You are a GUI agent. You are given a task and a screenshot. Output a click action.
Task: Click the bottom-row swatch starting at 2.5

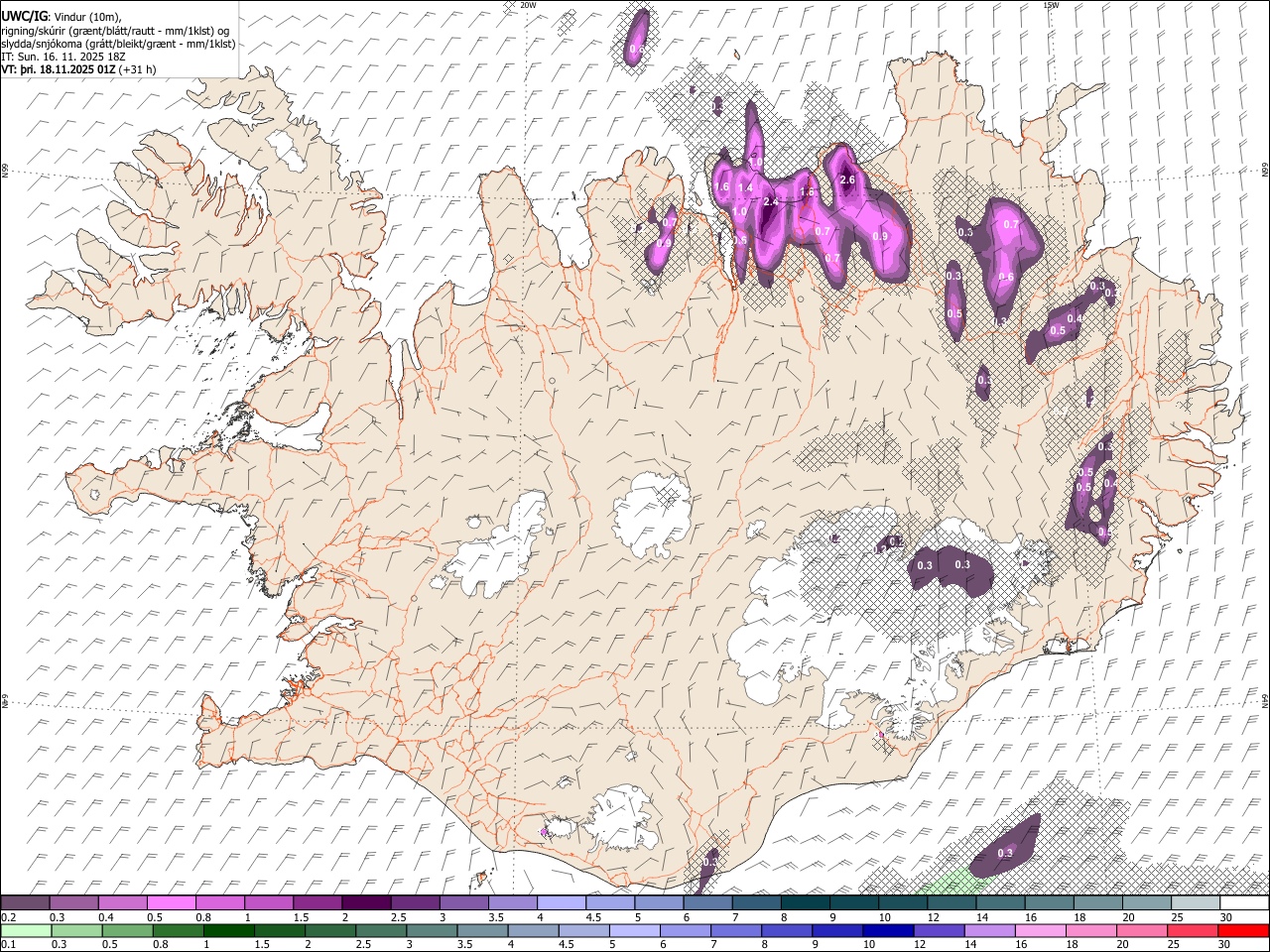381,930
